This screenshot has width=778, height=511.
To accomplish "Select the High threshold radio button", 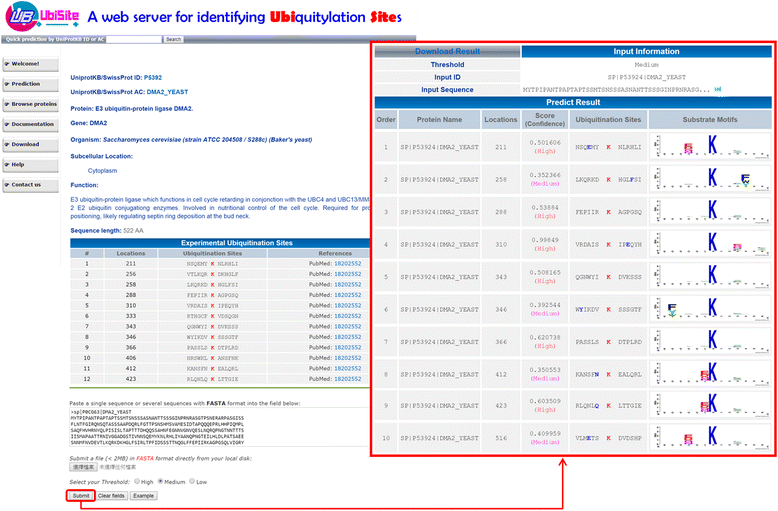I will pos(137,481).
